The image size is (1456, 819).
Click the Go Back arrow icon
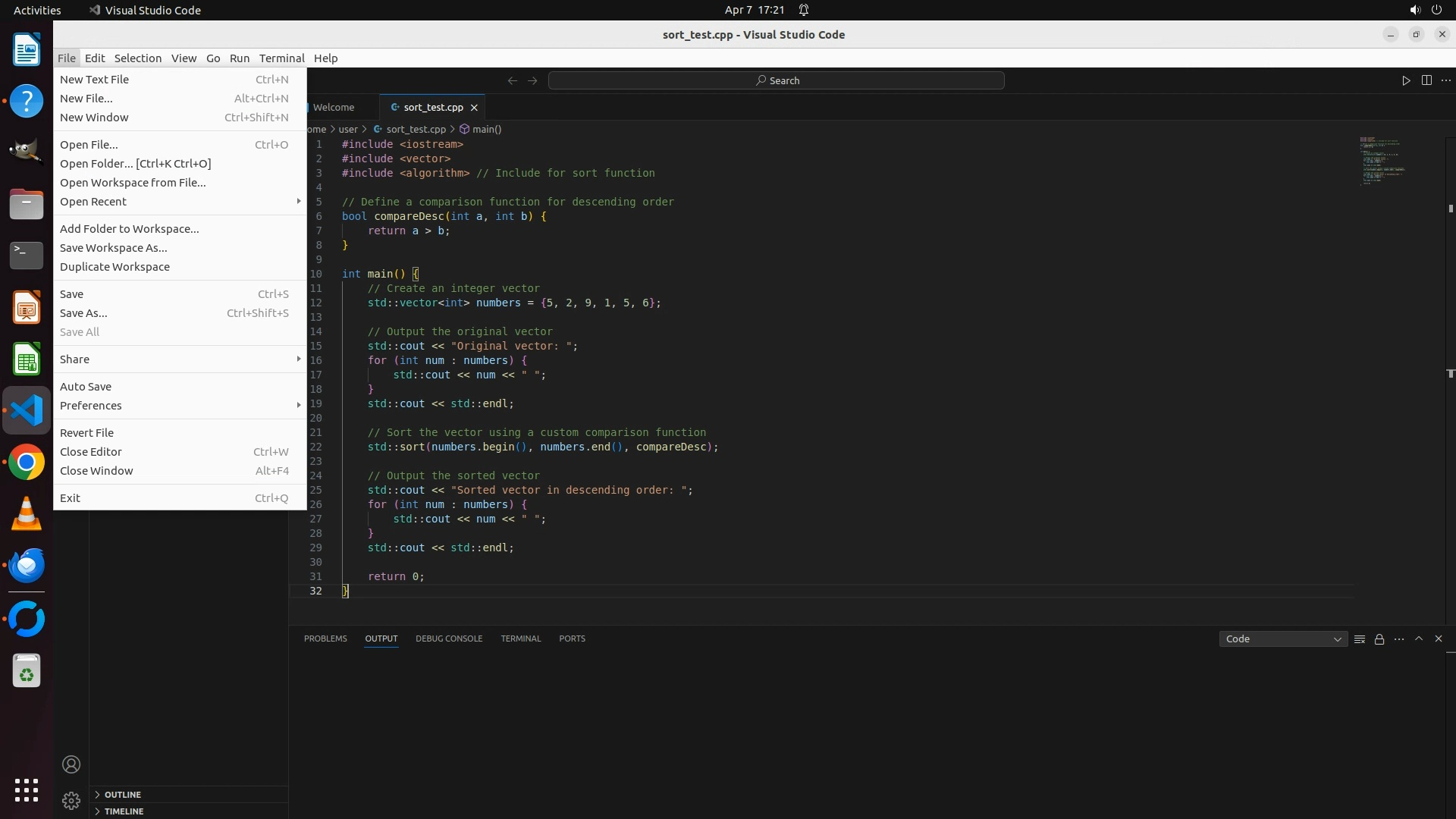pyautogui.click(x=513, y=80)
